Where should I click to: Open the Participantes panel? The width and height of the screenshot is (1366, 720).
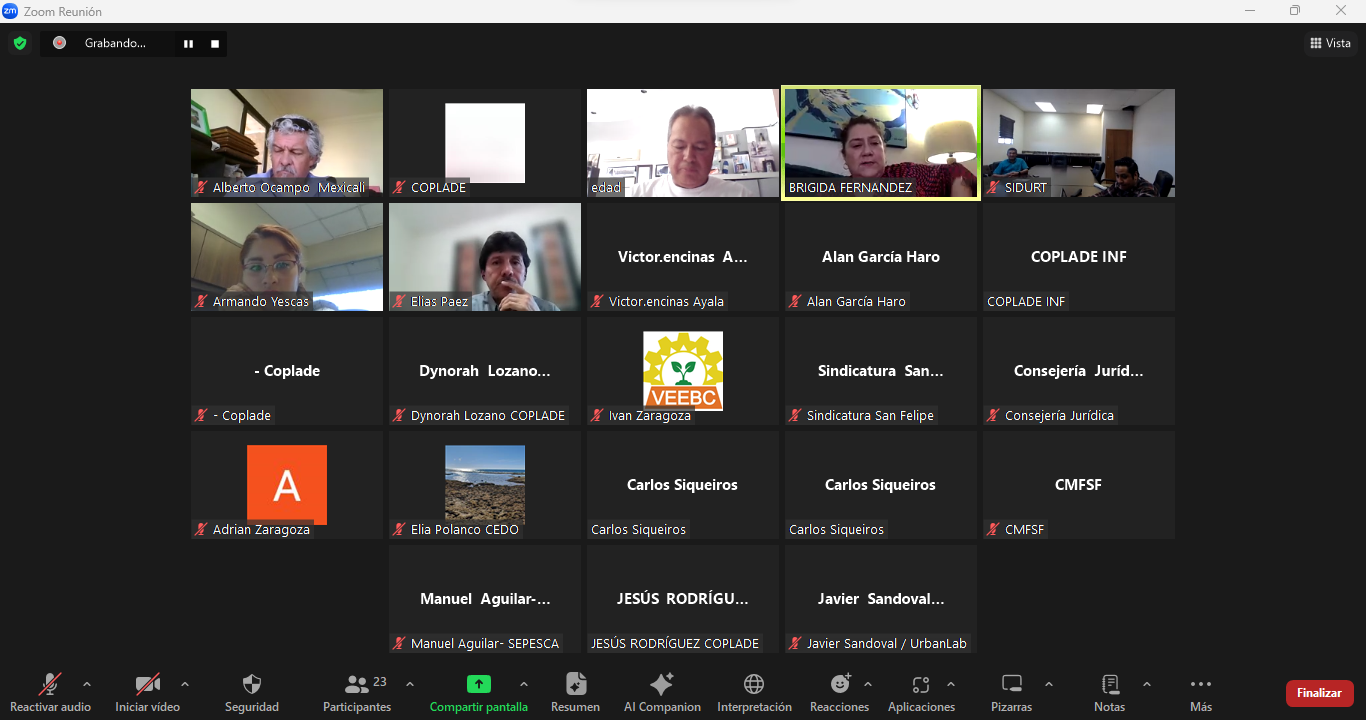click(357, 692)
